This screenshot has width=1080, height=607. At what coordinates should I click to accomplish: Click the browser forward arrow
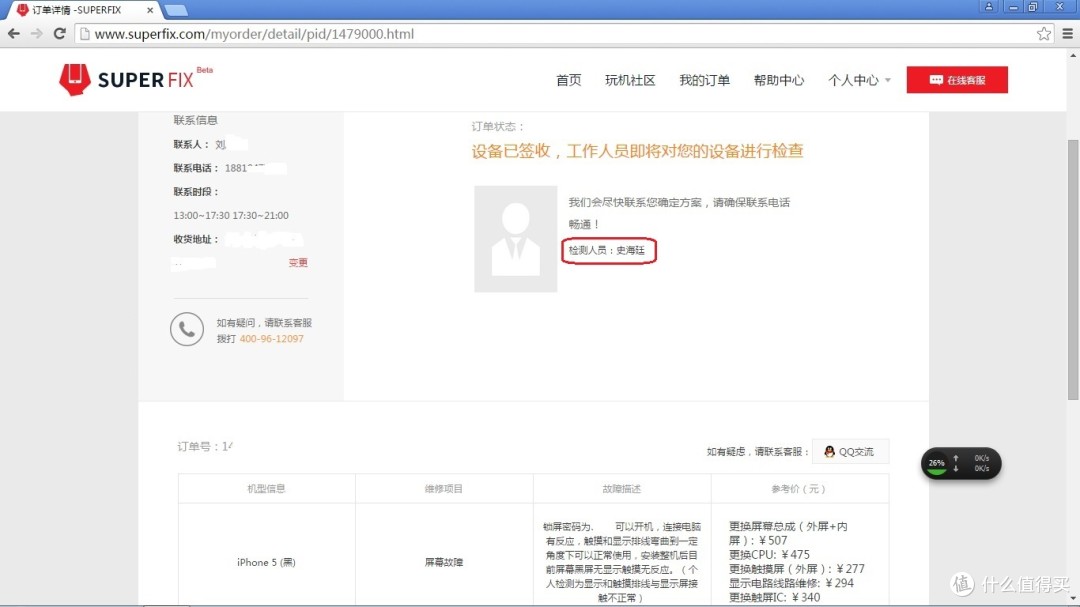coord(37,33)
